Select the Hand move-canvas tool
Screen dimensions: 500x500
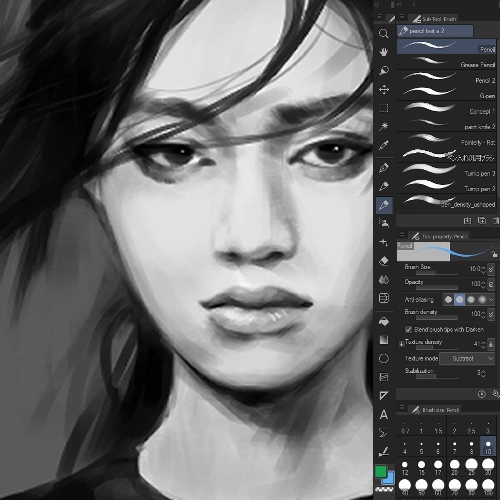point(384,52)
